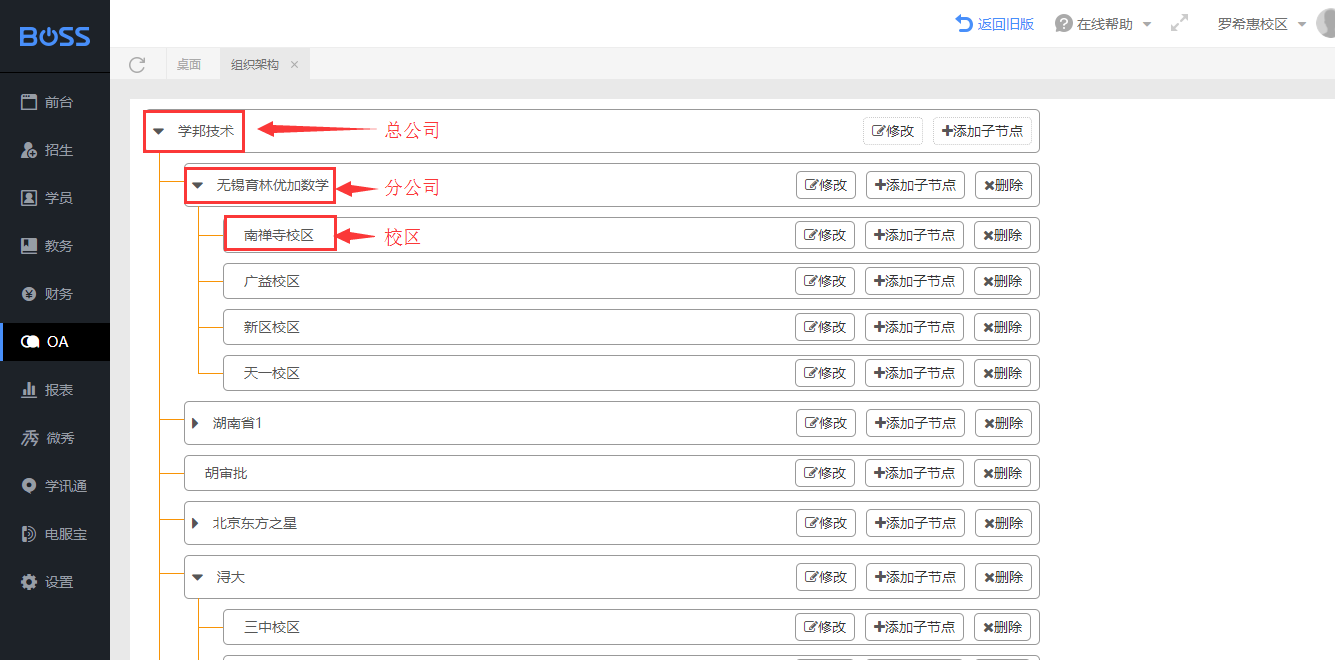Delete the 广益校区 node

click(1002, 281)
